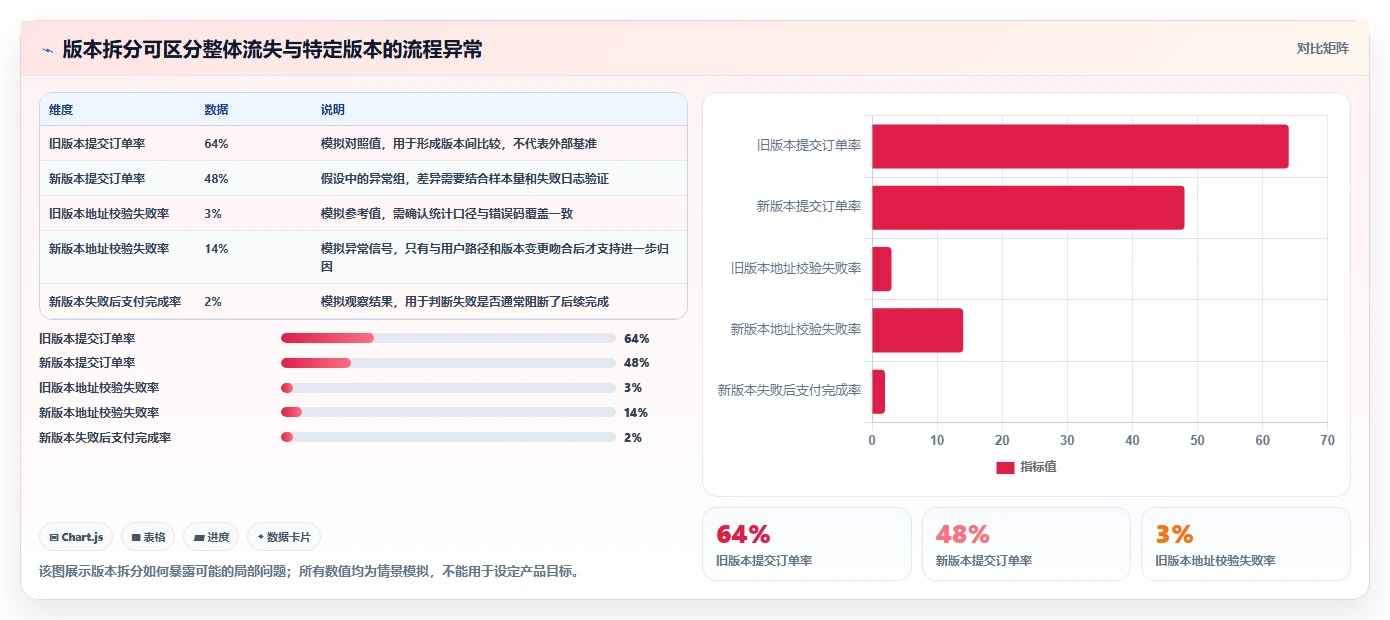Click the 数据卡片 tag chip
This screenshot has height=620, width=1390.
tap(284, 537)
